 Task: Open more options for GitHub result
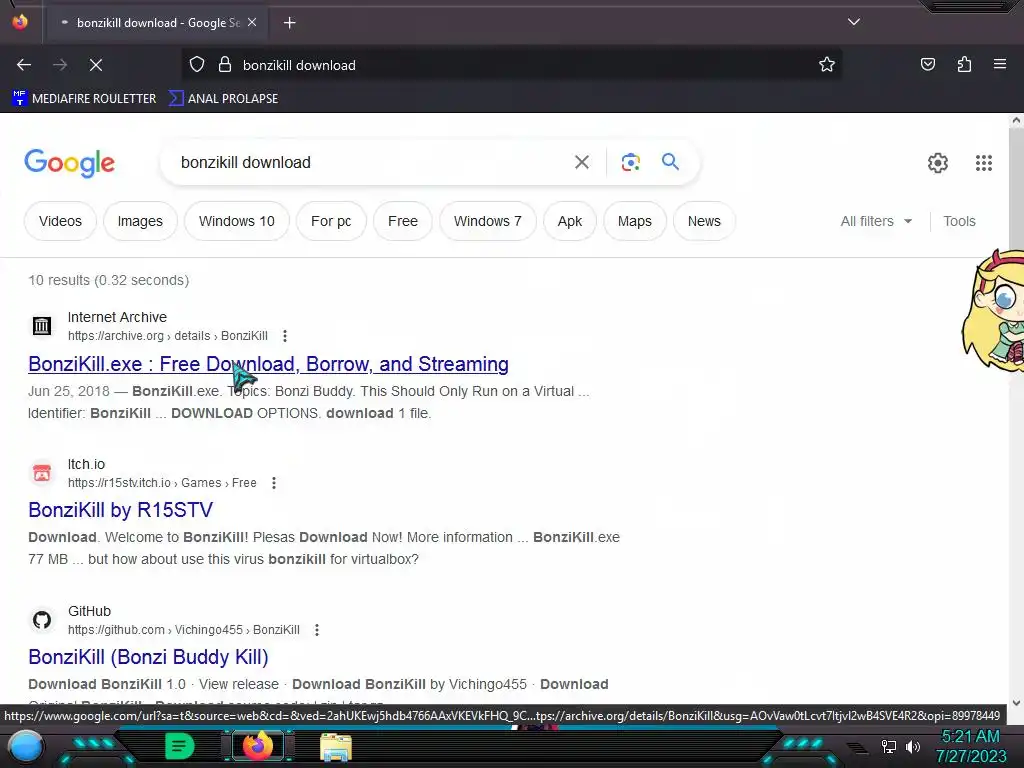[317, 630]
